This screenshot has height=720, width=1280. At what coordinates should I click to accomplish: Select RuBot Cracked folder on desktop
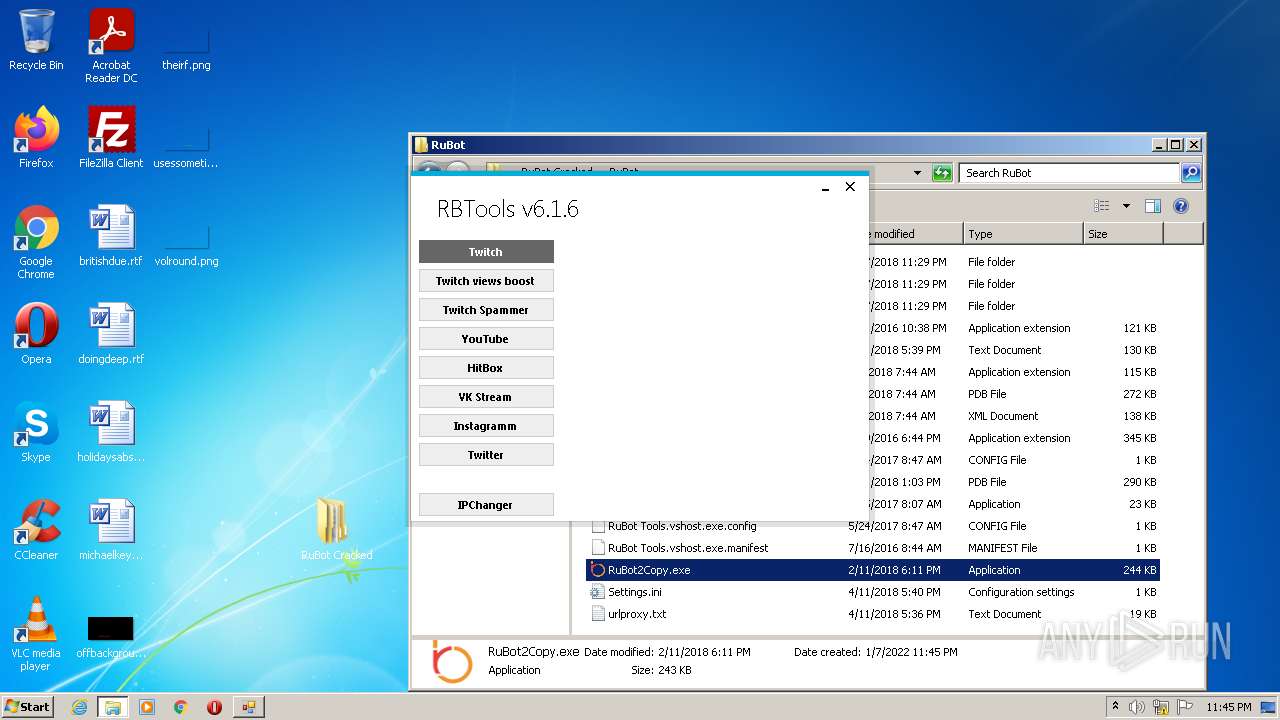click(336, 530)
